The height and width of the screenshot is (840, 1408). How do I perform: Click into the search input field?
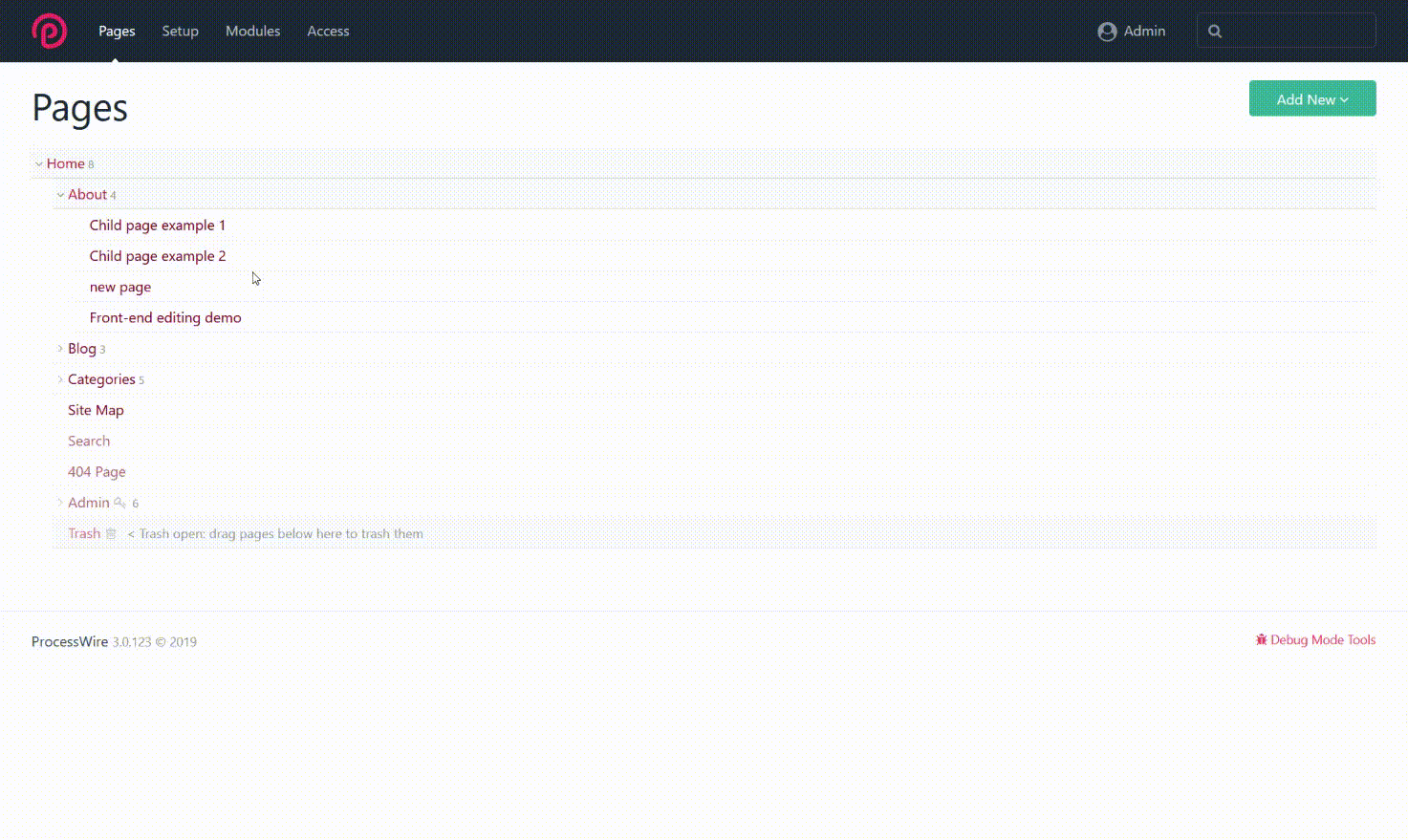tap(1286, 31)
